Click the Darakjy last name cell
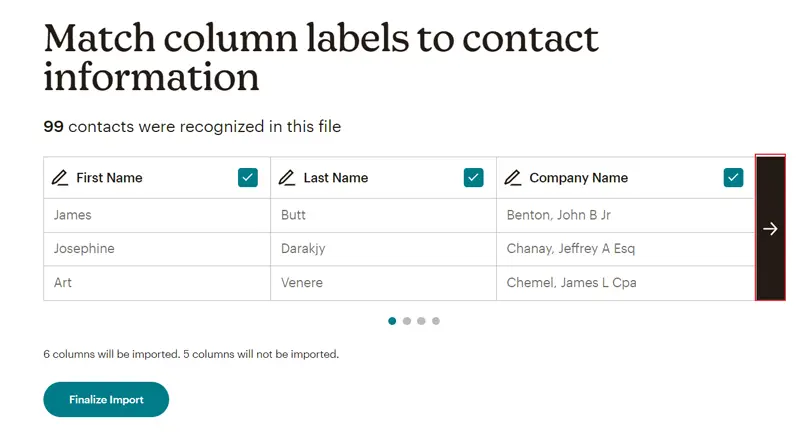Image resolution: width=800 pixels, height=436 pixels. tap(303, 249)
